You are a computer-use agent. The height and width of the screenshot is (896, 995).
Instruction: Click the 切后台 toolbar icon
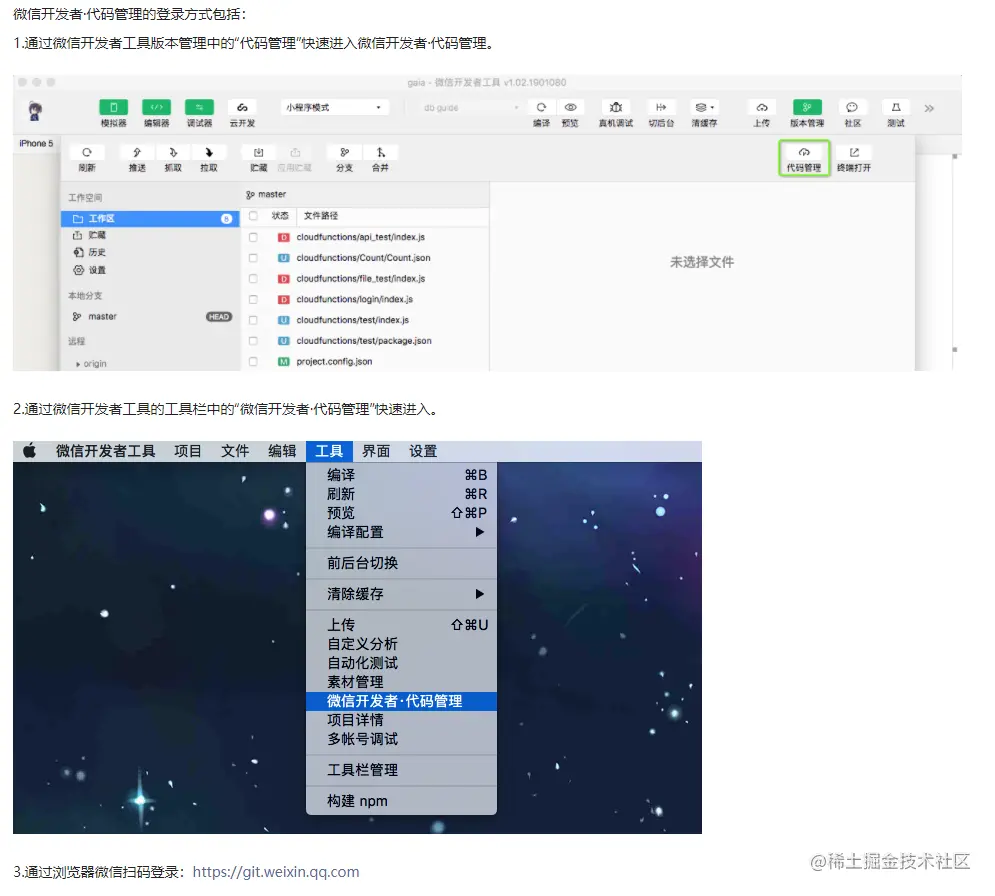click(x=661, y=107)
